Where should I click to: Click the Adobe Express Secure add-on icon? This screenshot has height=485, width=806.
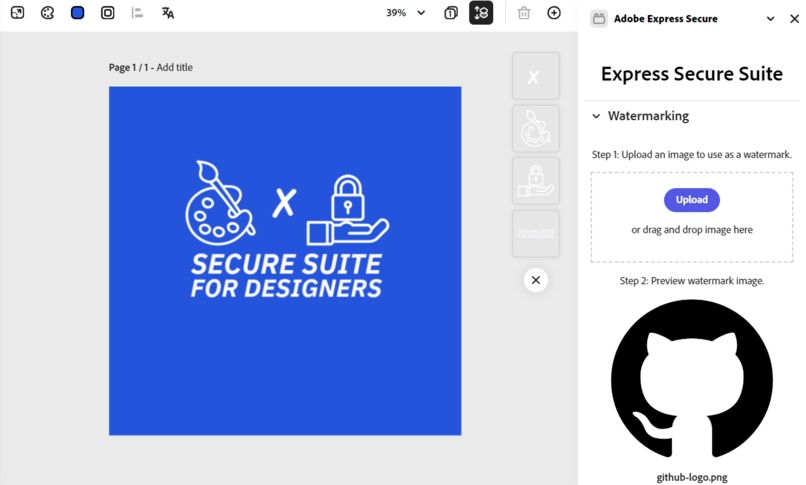click(x=599, y=19)
